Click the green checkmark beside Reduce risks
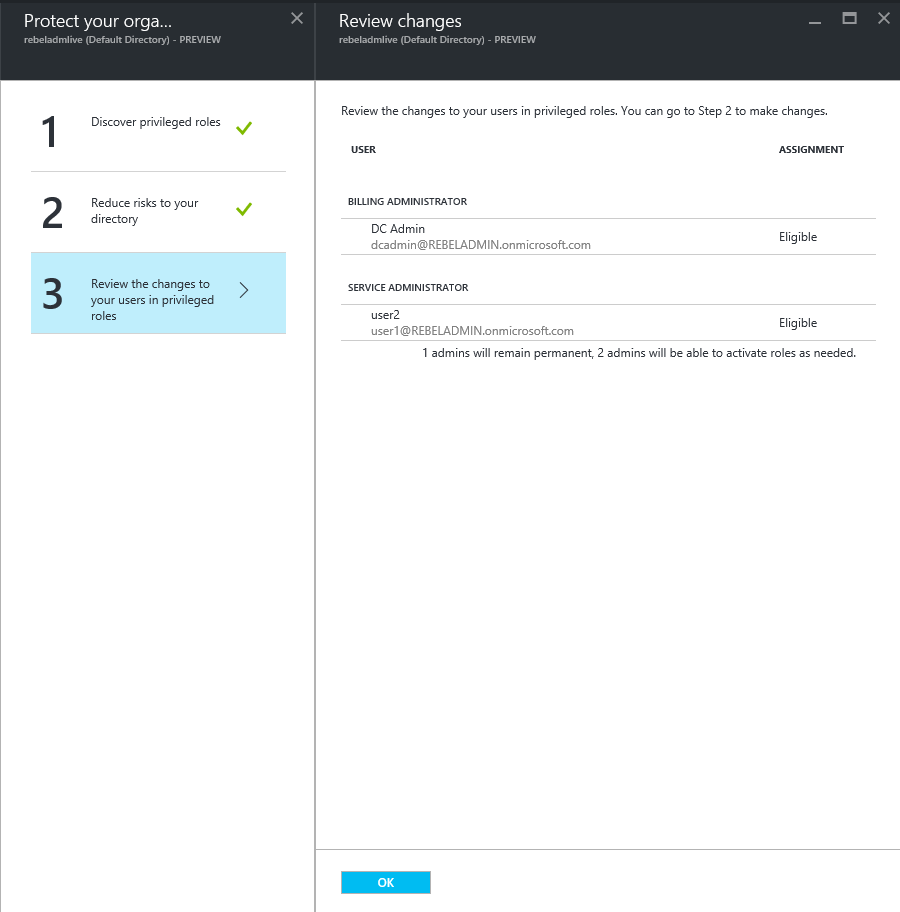Image resolution: width=900 pixels, height=912 pixels. pyautogui.click(x=244, y=208)
